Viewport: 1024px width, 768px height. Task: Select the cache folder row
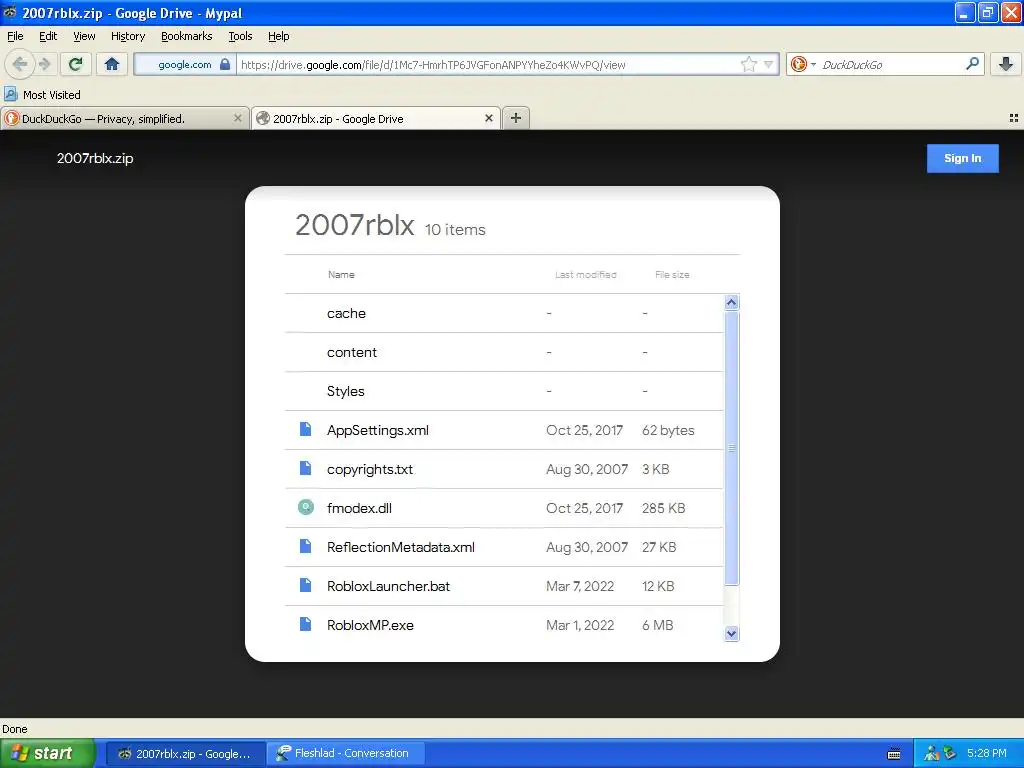tap(504, 313)
